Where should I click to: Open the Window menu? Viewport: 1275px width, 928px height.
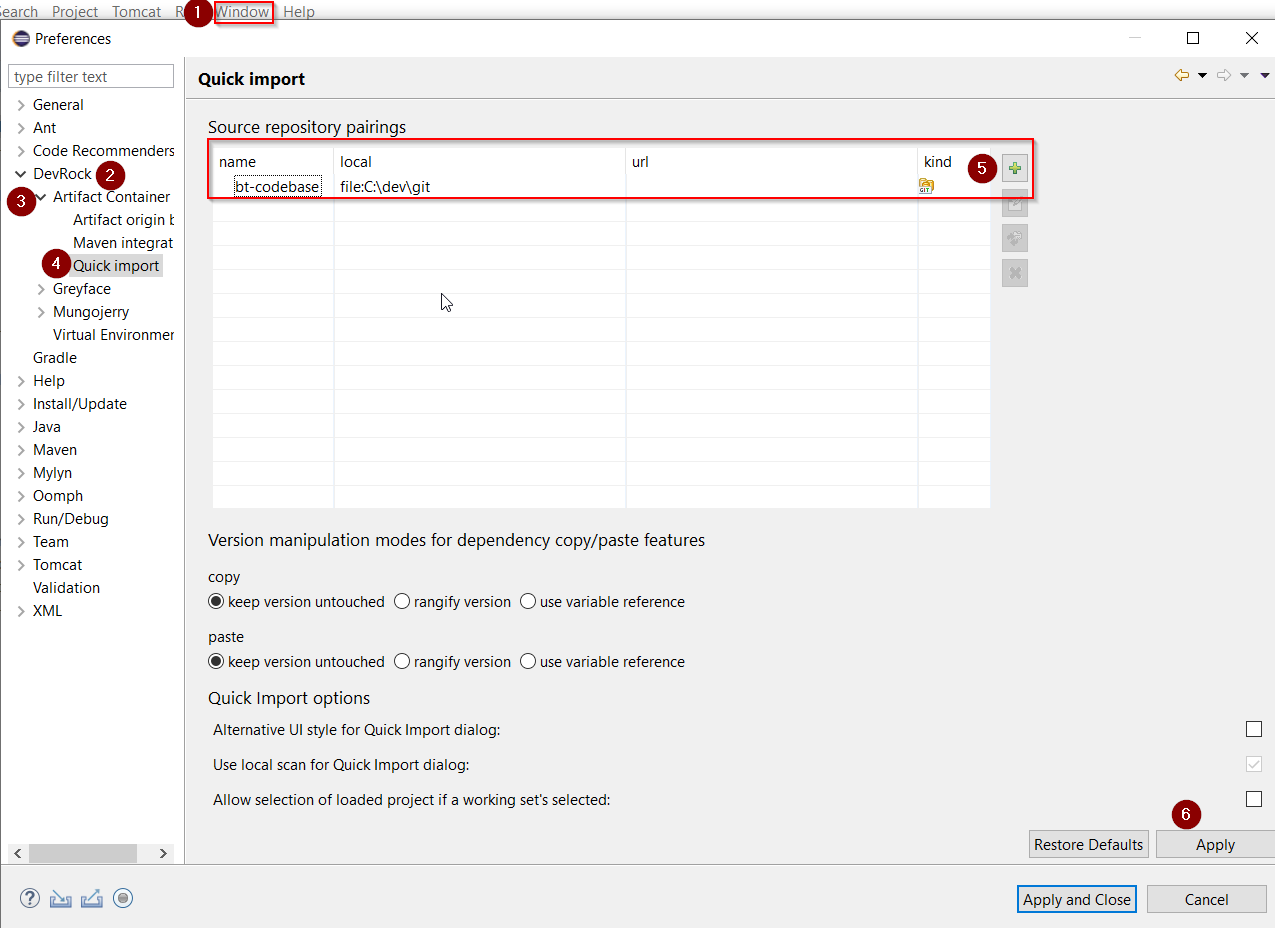point(243,12)
